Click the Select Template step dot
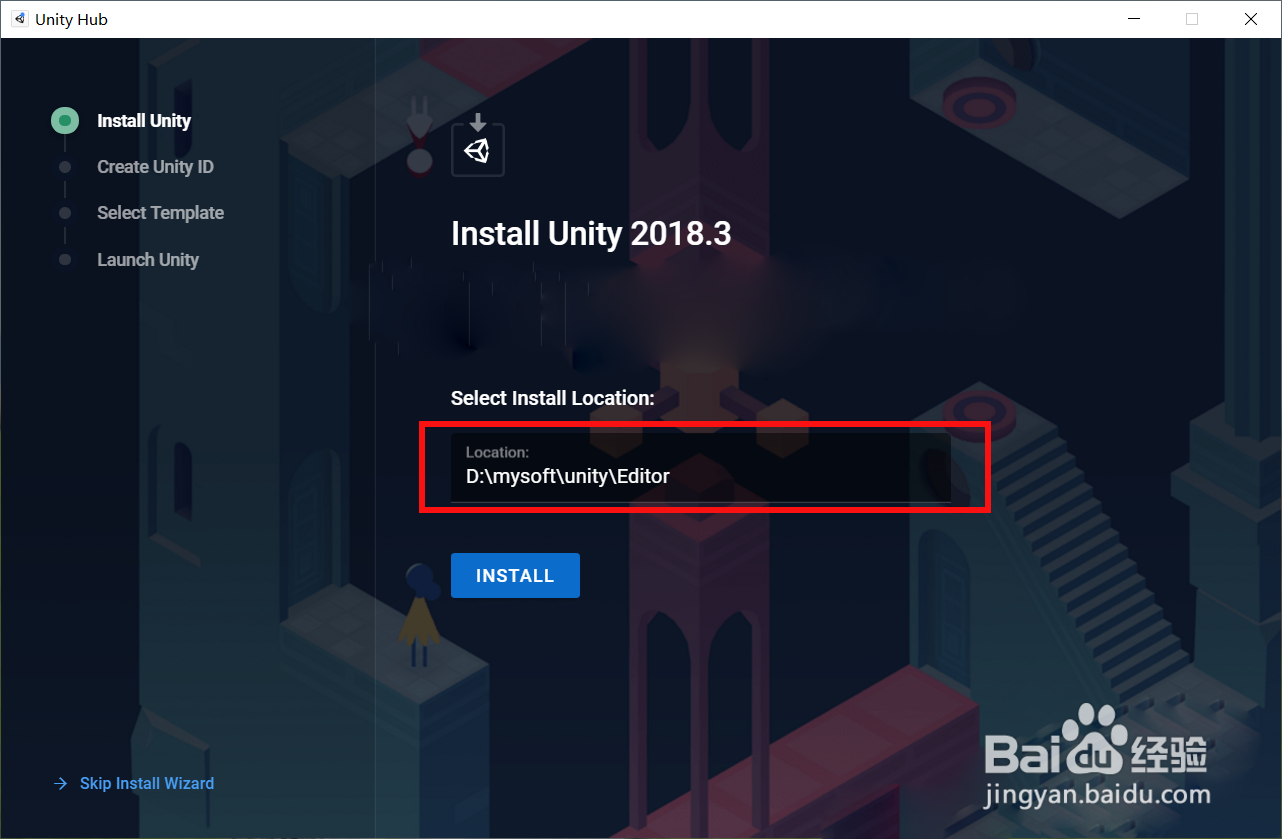Viewport: 1282px width, 839px height. point(65,213)
